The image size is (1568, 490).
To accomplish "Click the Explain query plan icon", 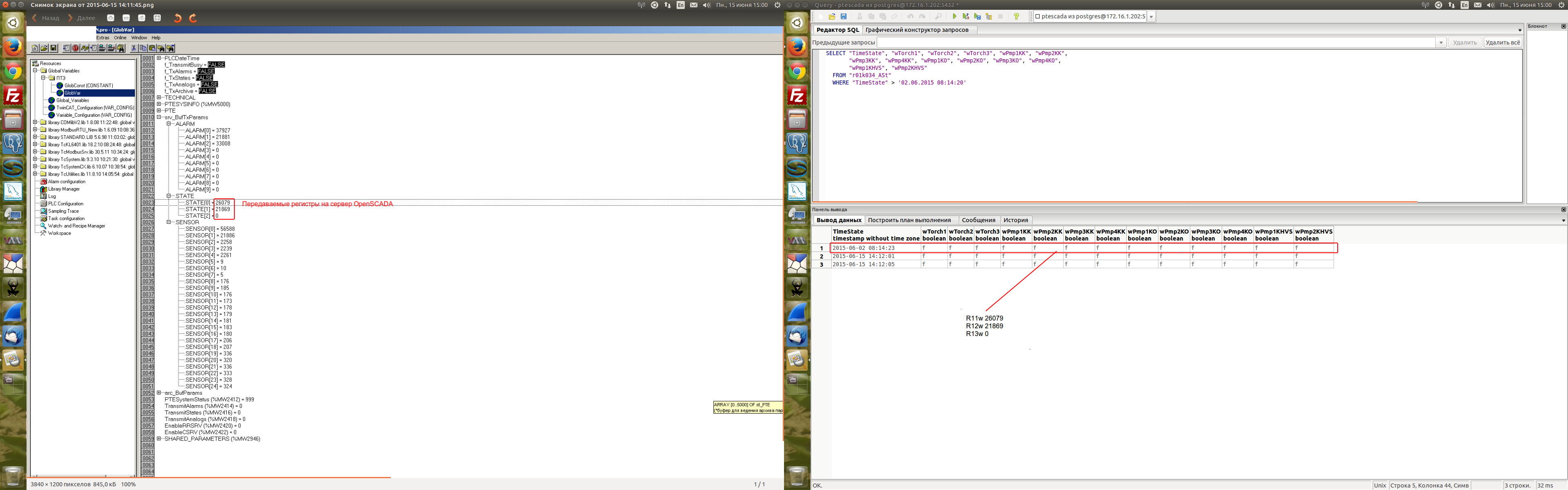I will pos(989,17).
